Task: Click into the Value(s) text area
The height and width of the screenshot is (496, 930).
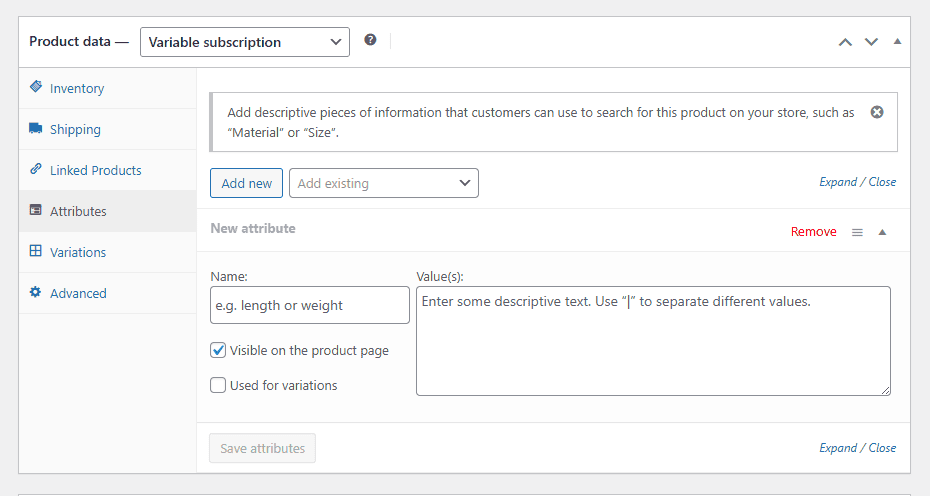Action: click(653, 341)
